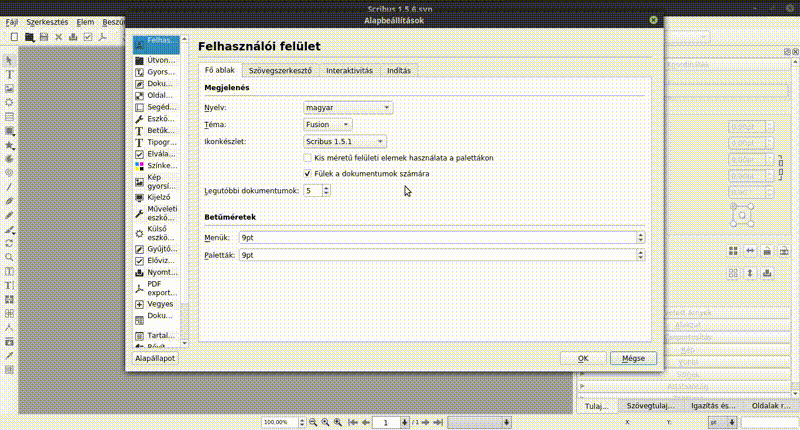Image resolution: width=800 pixels, height=430 pixels.
Task: Click the recent documents number spinbox
Action: [313, 190]
